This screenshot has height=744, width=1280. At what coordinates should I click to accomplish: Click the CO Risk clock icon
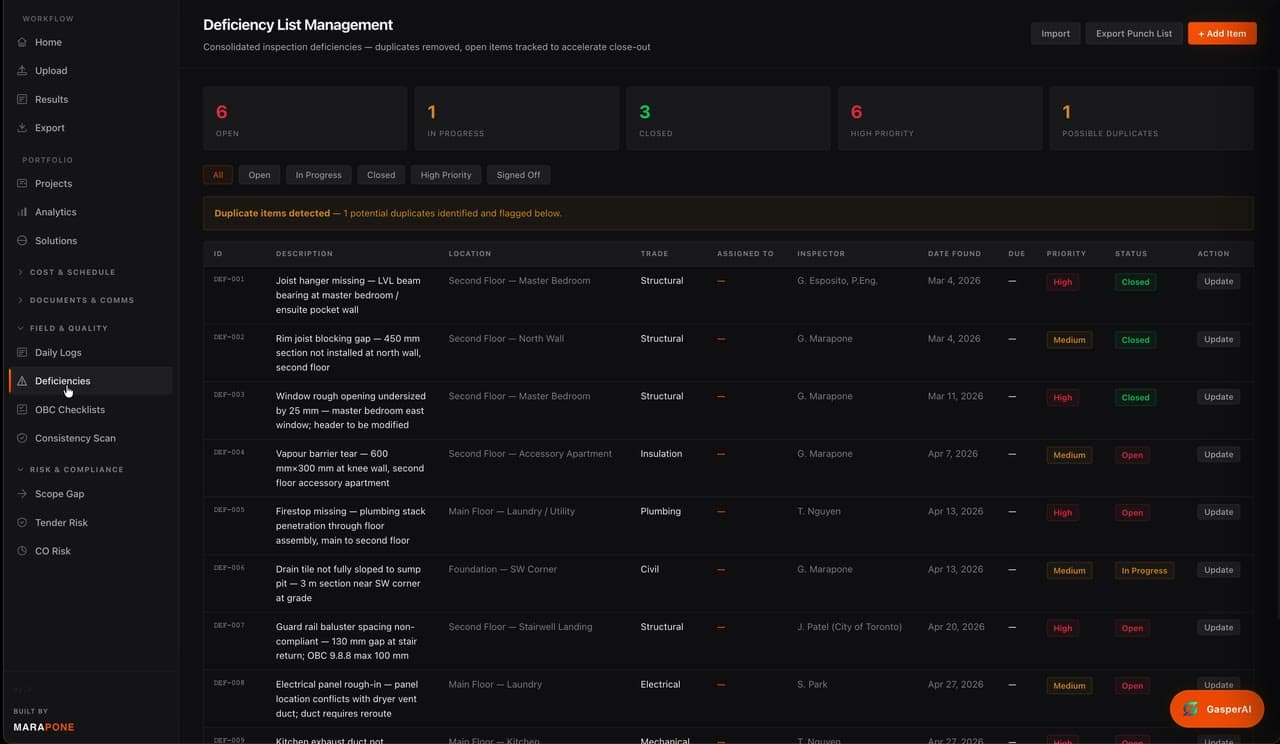[x=22, y=551]
